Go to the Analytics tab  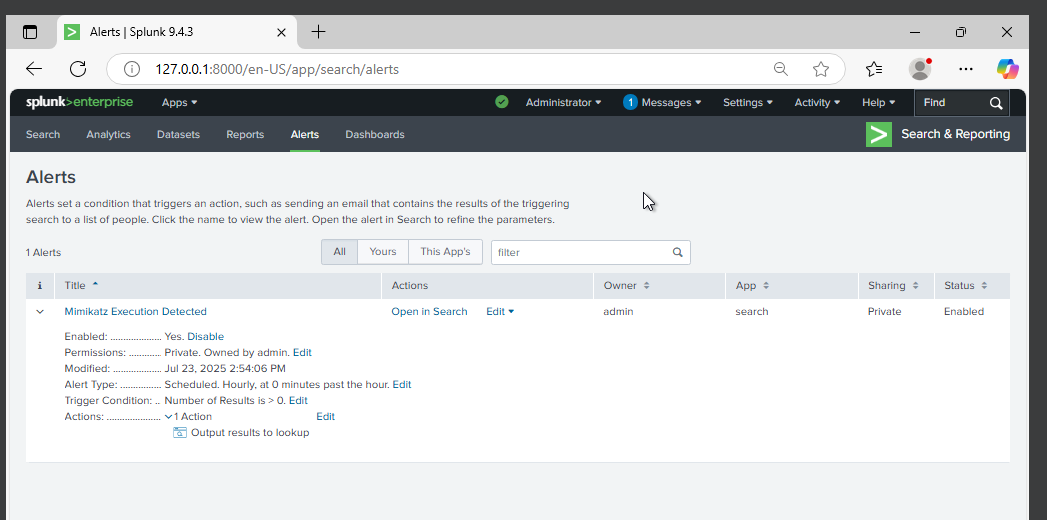click(108, 134)
